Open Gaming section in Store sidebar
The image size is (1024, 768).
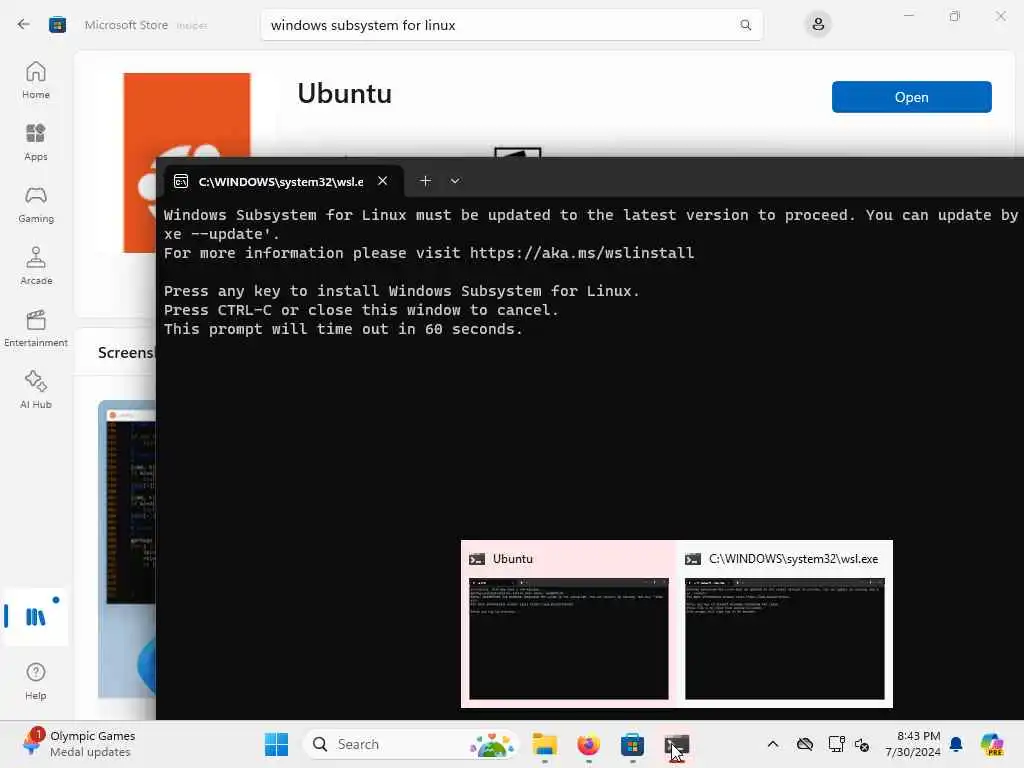coord(36,204)
